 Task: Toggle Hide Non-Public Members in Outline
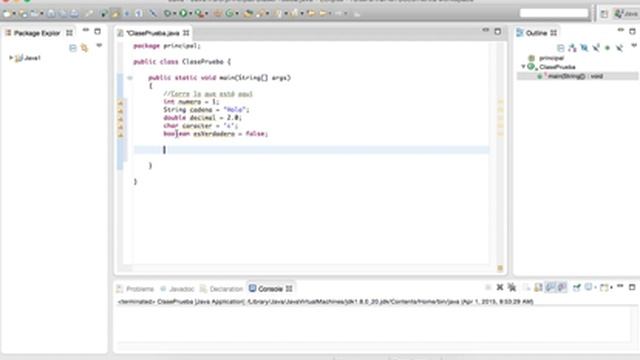[x=607, y=48]
